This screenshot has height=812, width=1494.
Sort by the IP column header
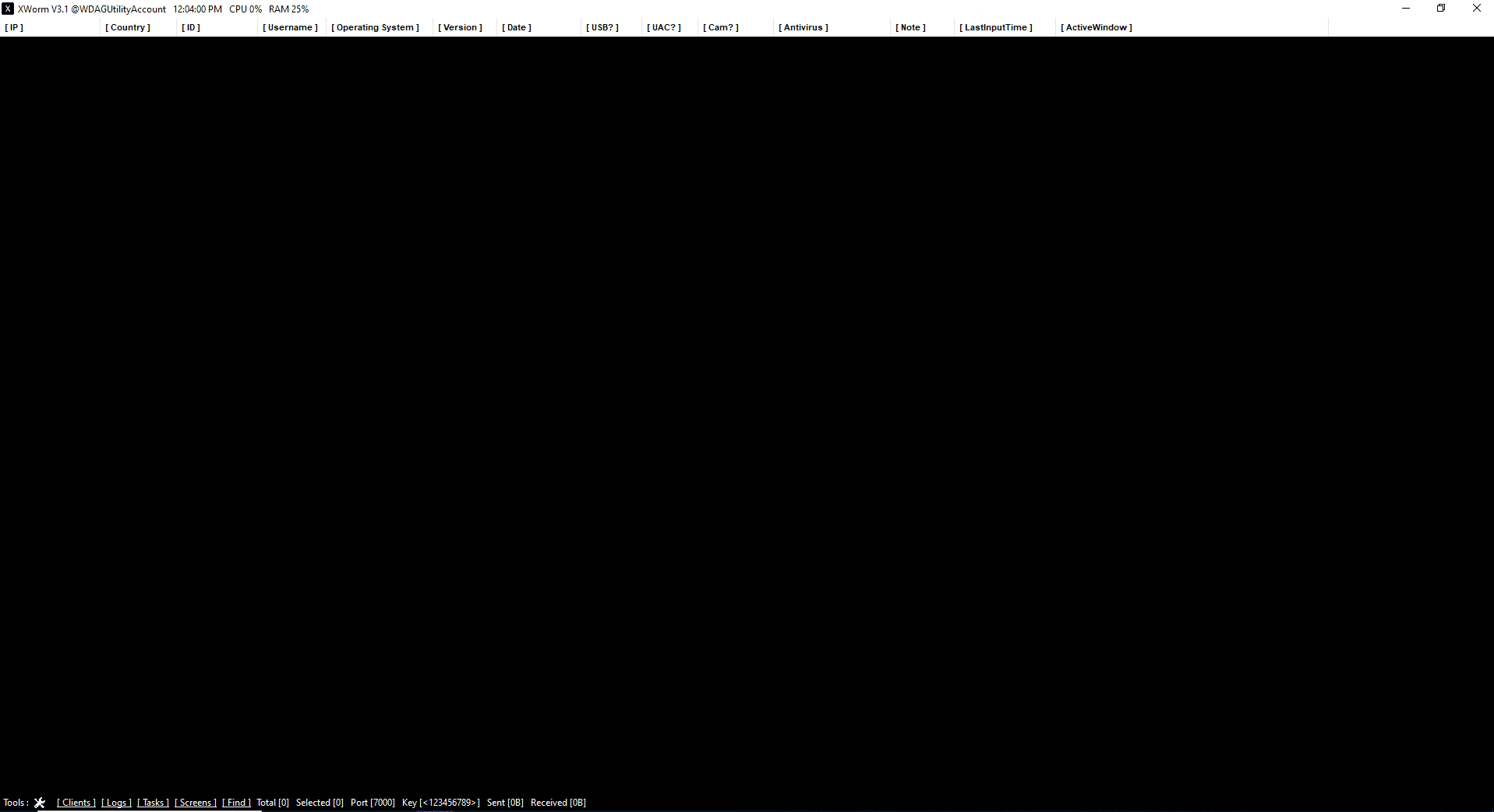click(x=50, y=27)
